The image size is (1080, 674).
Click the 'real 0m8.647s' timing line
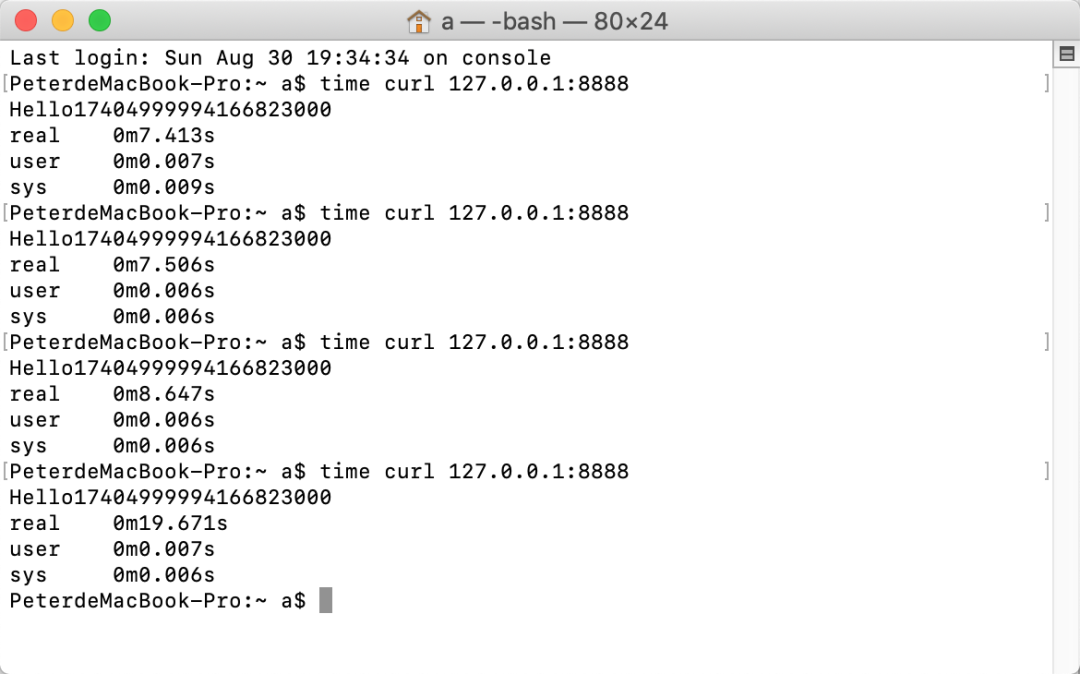click(x=112, y=394)
